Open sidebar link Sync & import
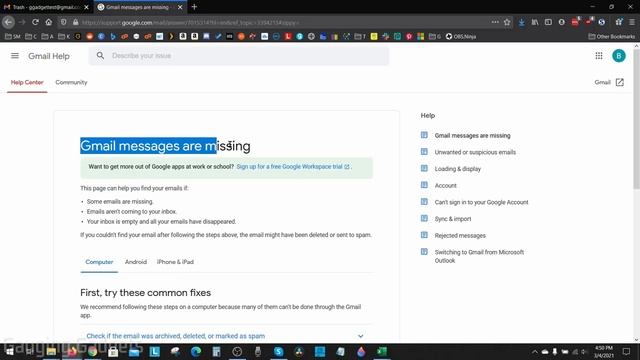 [453, 219]
